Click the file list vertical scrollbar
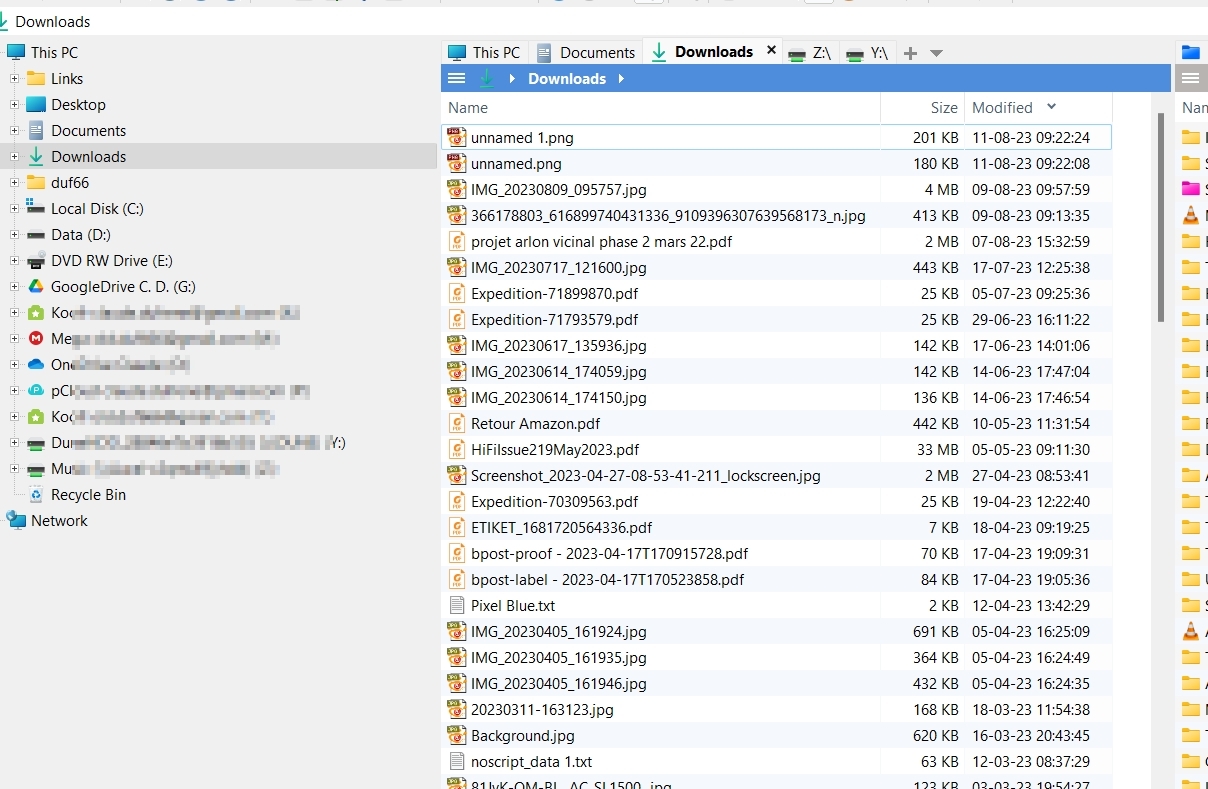The height and width of the screenshot is (789, 1208). (x=1160, y=216)
